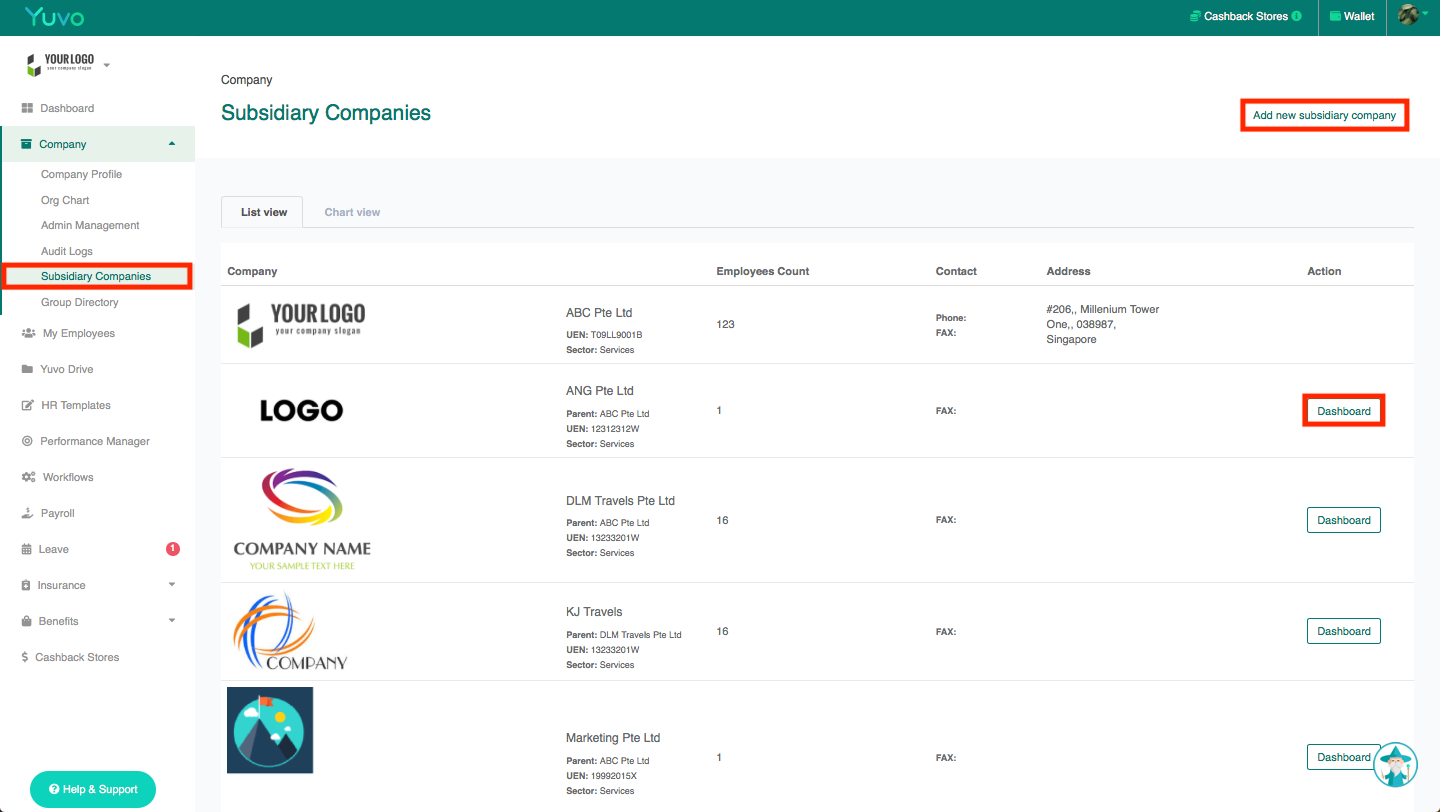Screen dimensions: 1440x812
Task: Click the Benefits bag icon
Action: click(28, 621)
